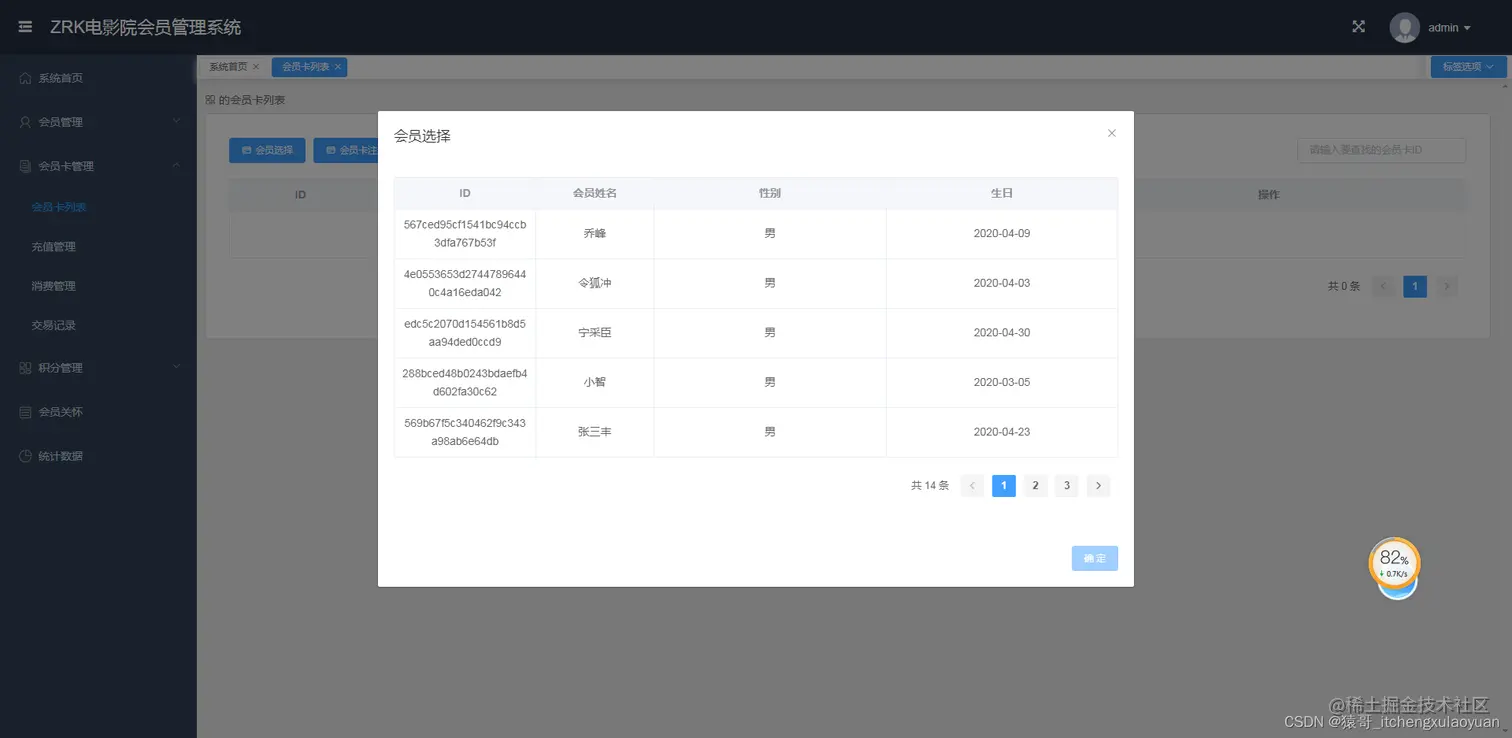Select the member row 宁采臣
The image size is (1512, 738).
pos(756,333)
